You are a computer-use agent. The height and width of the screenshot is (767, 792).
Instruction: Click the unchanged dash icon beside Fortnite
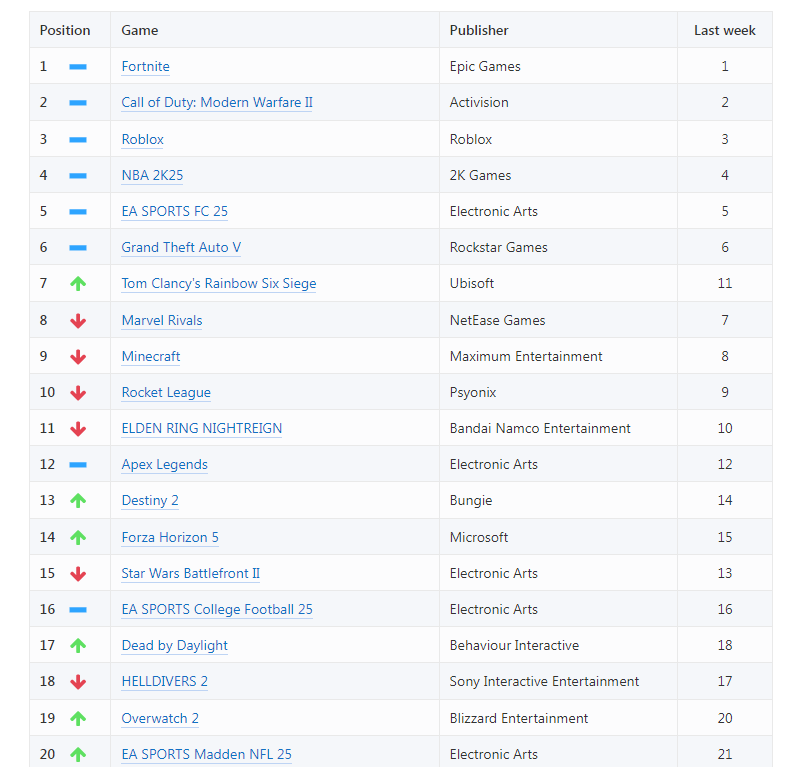tap(78, 67)
